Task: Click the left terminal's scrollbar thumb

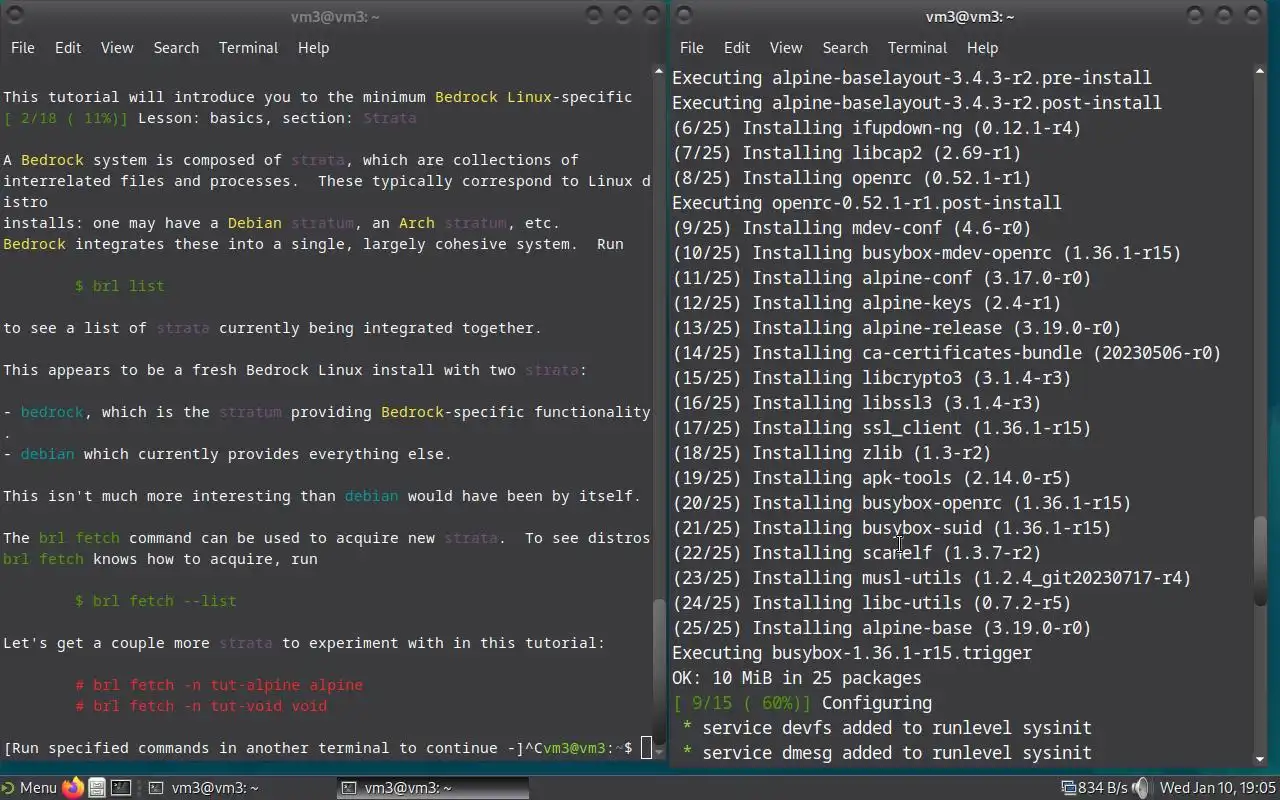Action: pyautogui.click(x=659, y=673)
